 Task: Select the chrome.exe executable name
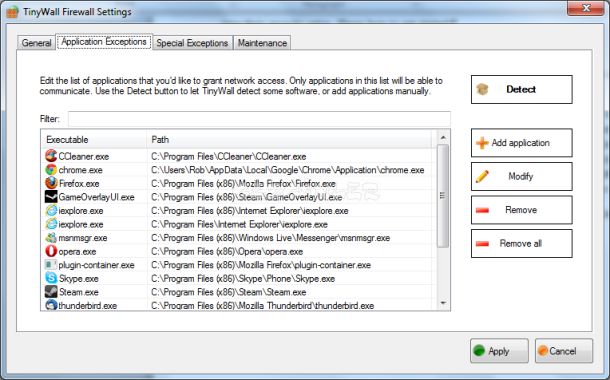[x=81, y=170]
